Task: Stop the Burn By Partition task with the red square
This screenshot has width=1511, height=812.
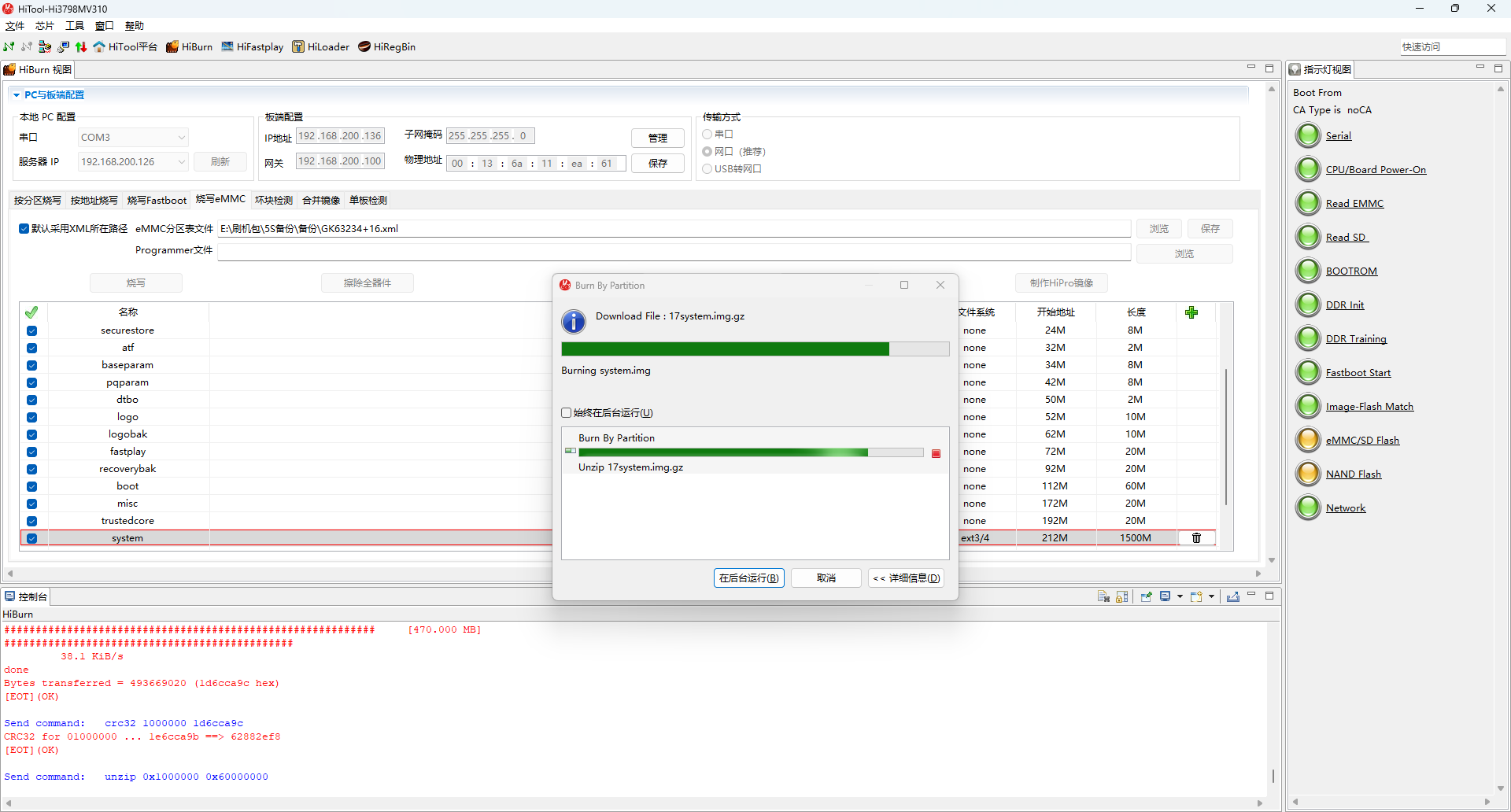Action: [936, 453]
